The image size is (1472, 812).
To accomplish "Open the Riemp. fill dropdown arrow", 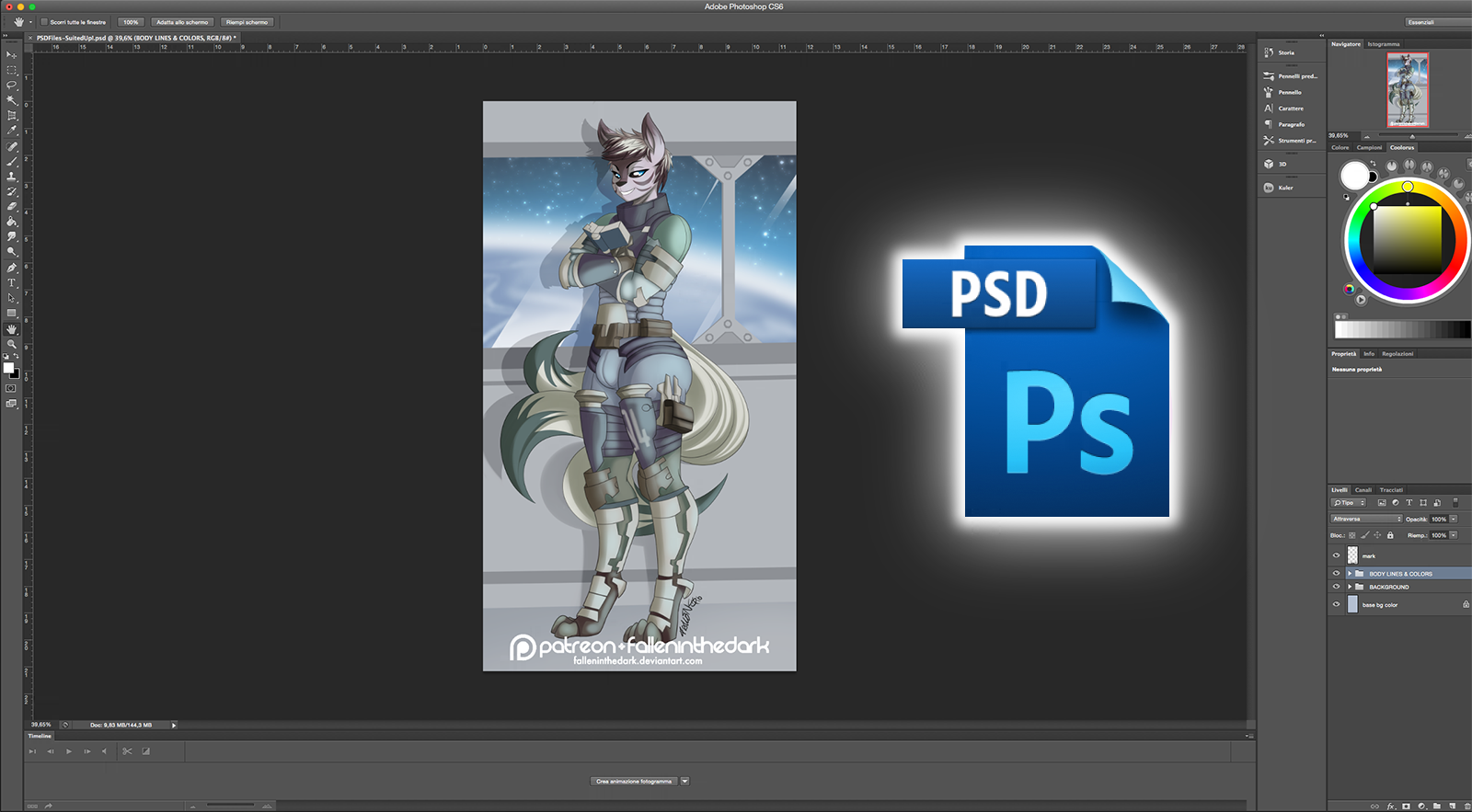I will click(1454, 535).
